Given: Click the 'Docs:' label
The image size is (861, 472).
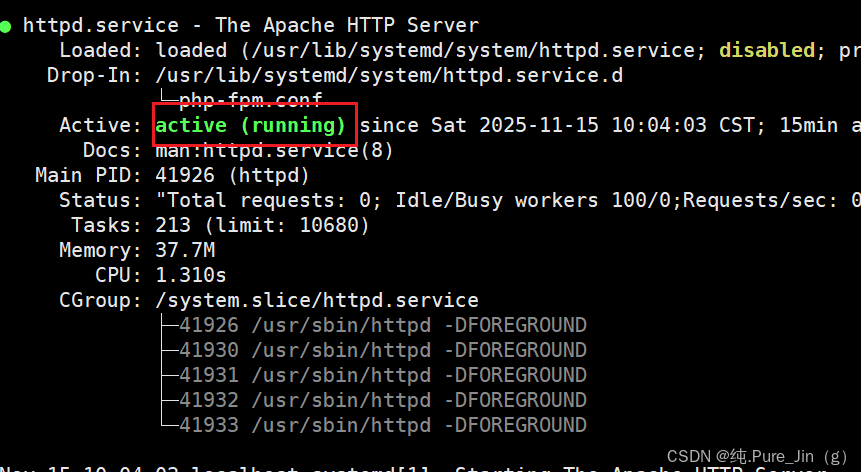Looking at the screenshot, I should pos(113,150).
